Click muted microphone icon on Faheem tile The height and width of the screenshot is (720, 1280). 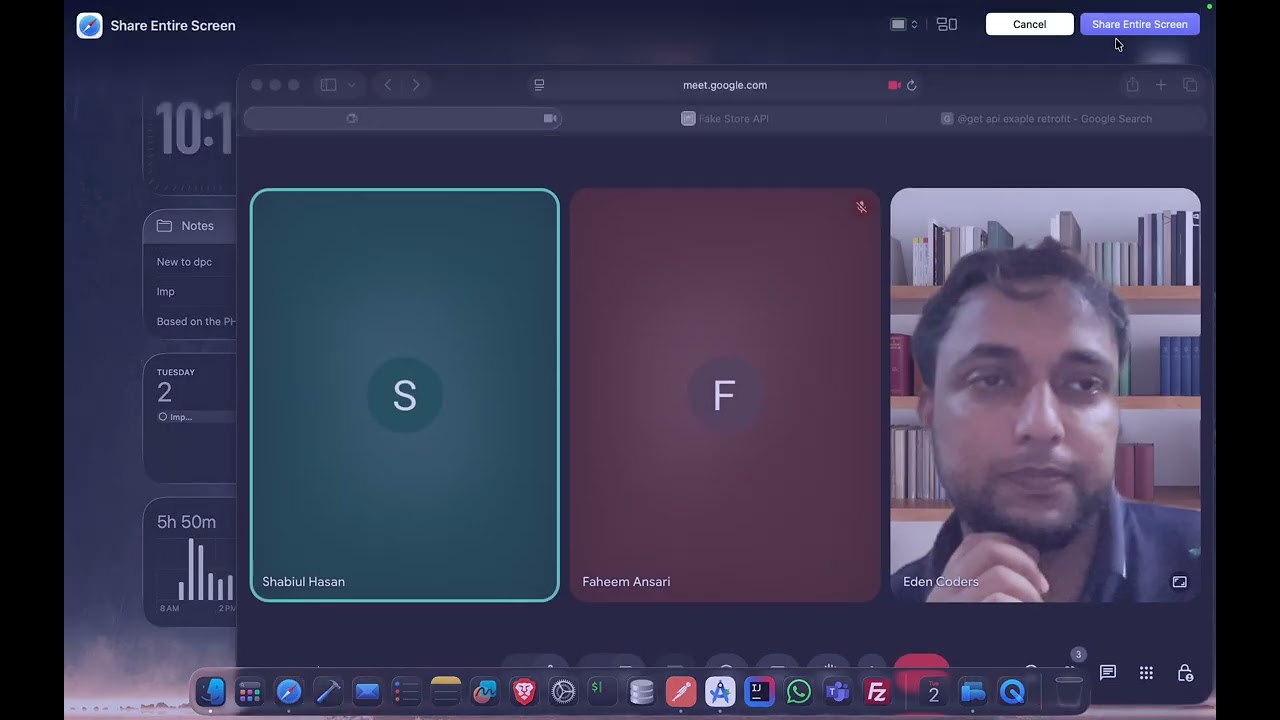point(860,207)
